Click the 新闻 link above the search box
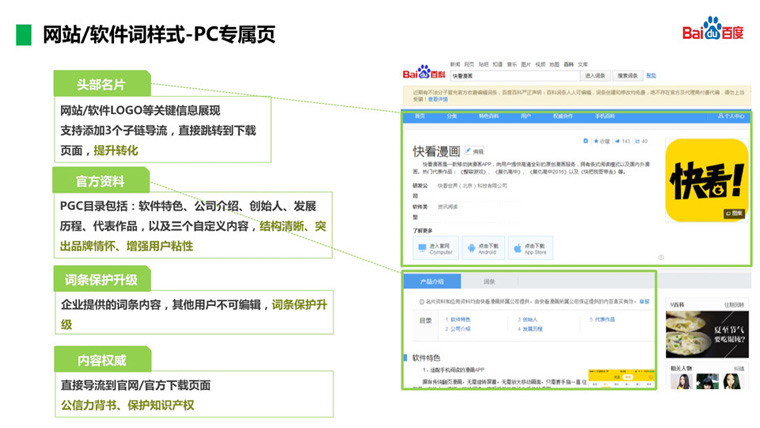 455,64
